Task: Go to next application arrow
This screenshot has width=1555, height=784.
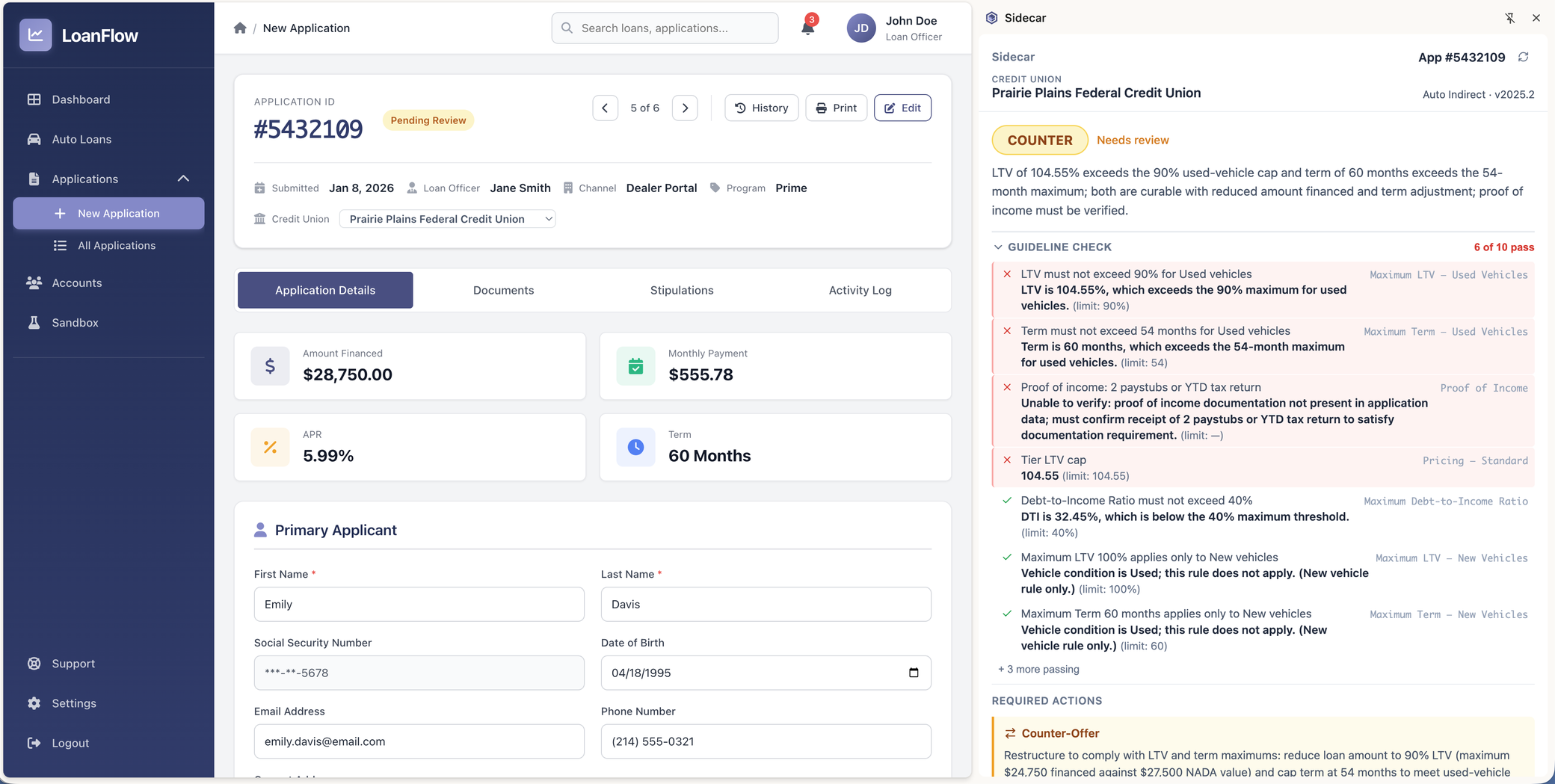Action: pyautogui.click(x=685, y=108)
